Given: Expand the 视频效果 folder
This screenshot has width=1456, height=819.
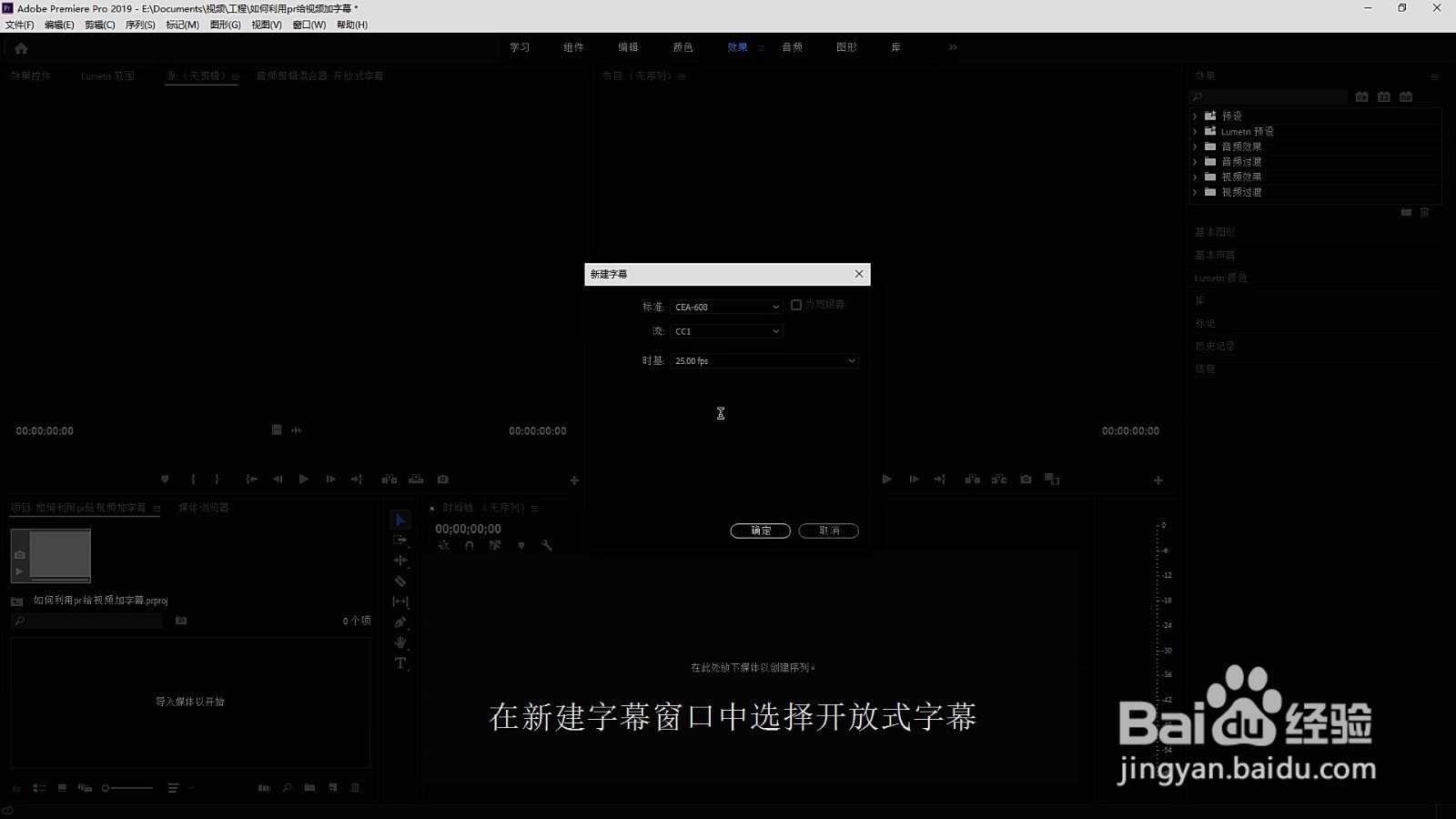Looking at the screenshot, I should [x=1195, y=177].
